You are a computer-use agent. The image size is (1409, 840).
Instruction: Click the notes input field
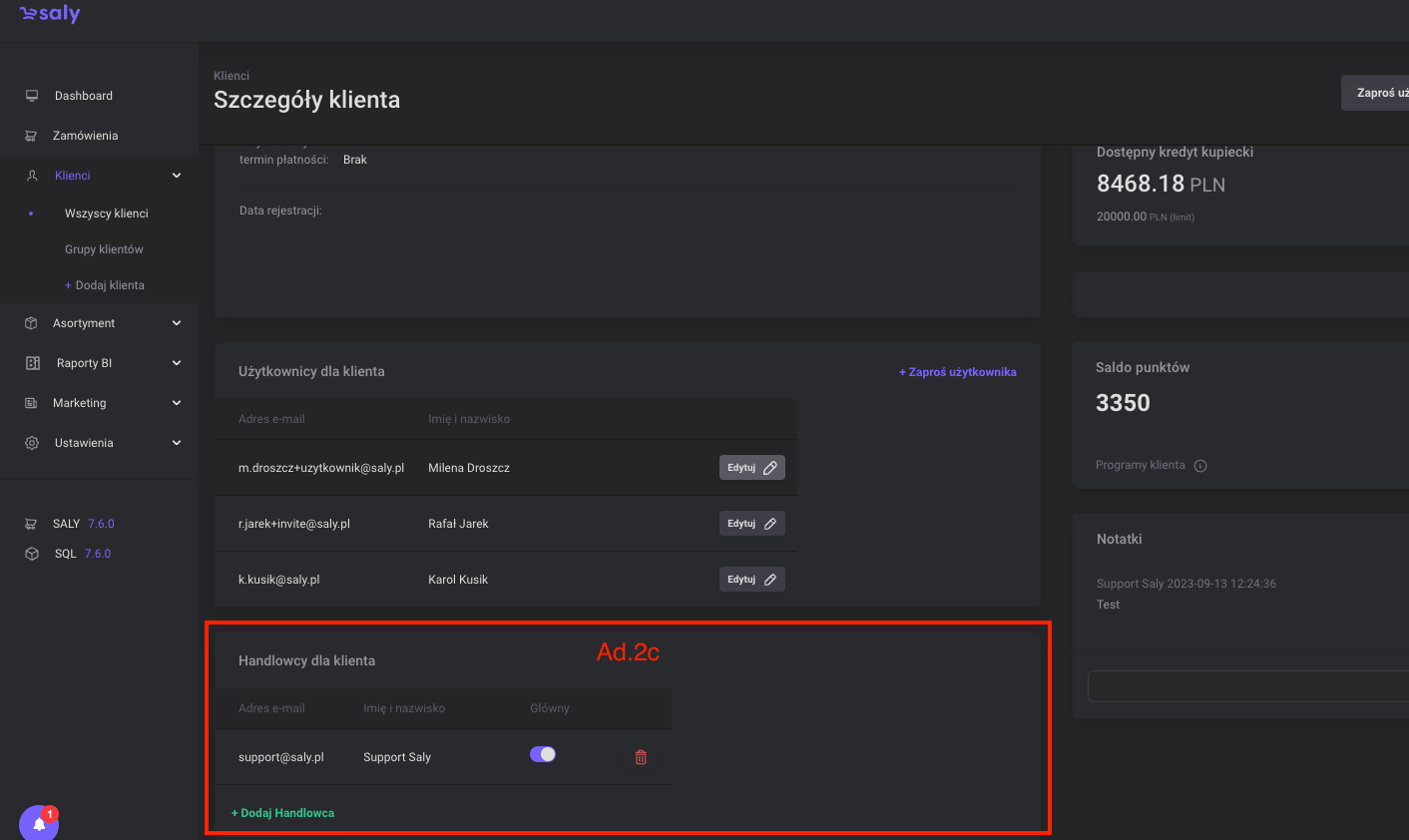point(1247,686)
